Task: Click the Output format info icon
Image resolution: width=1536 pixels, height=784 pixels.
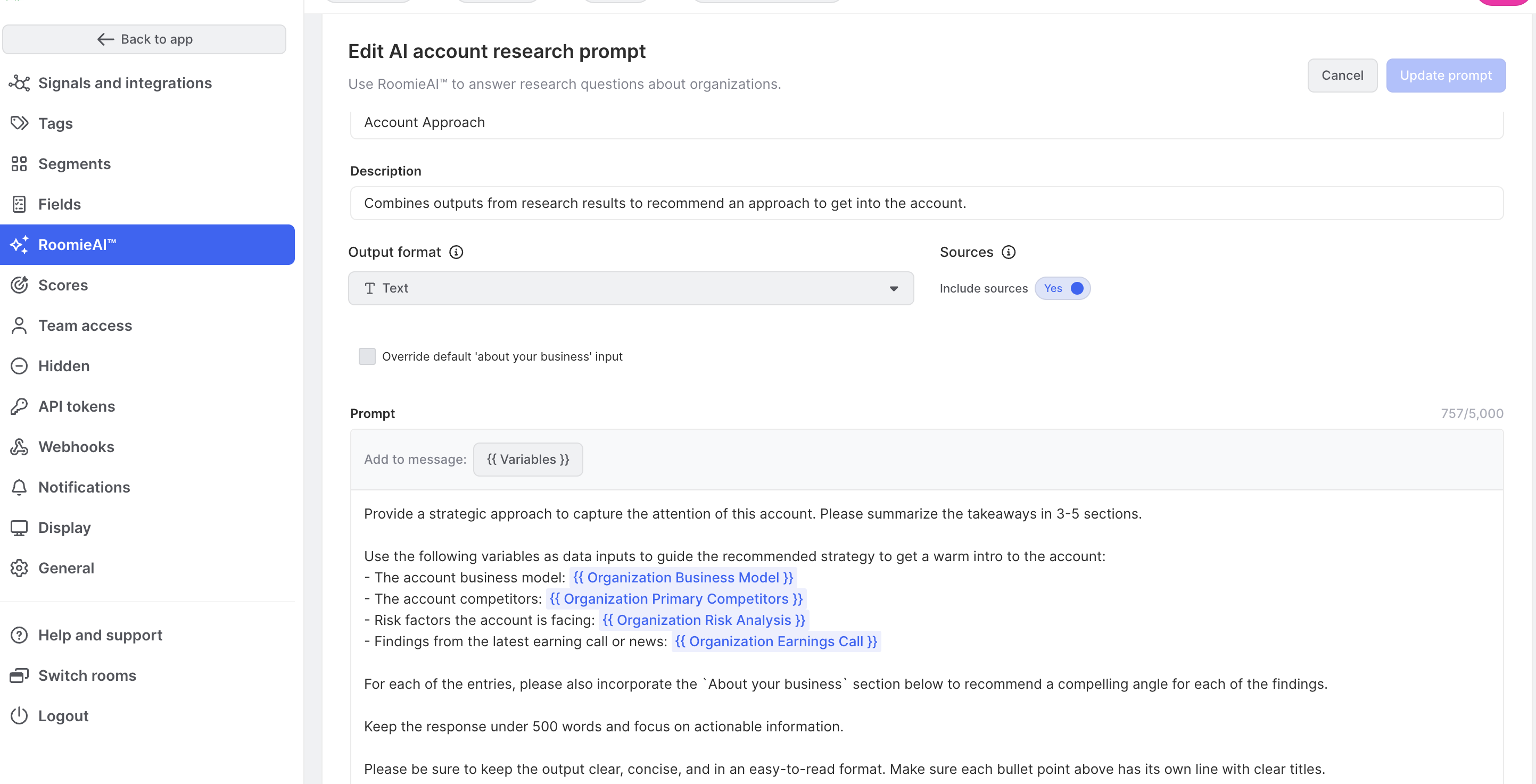Action: tap(456, 252)
